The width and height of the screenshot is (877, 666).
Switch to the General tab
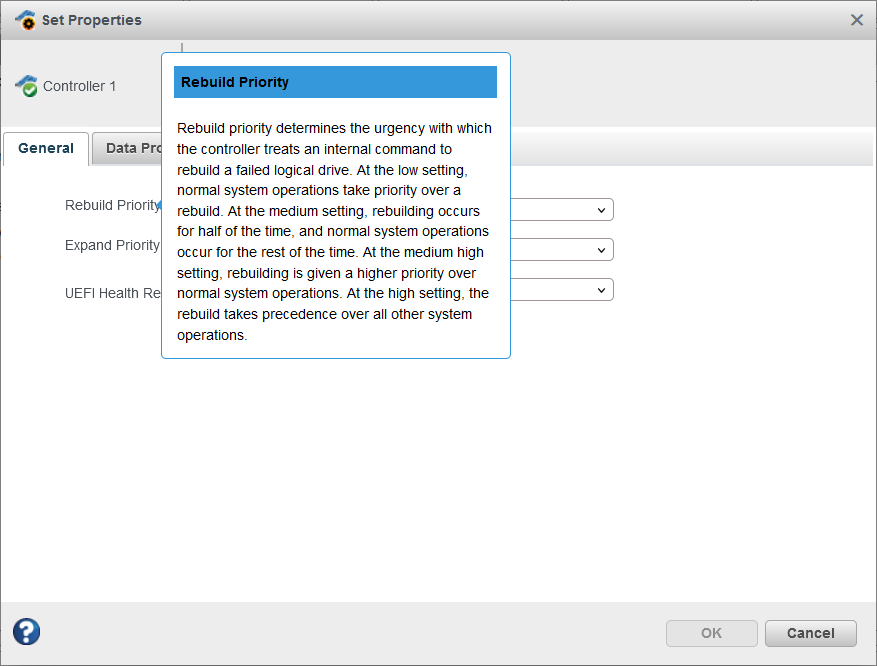[x=46, y=148]
